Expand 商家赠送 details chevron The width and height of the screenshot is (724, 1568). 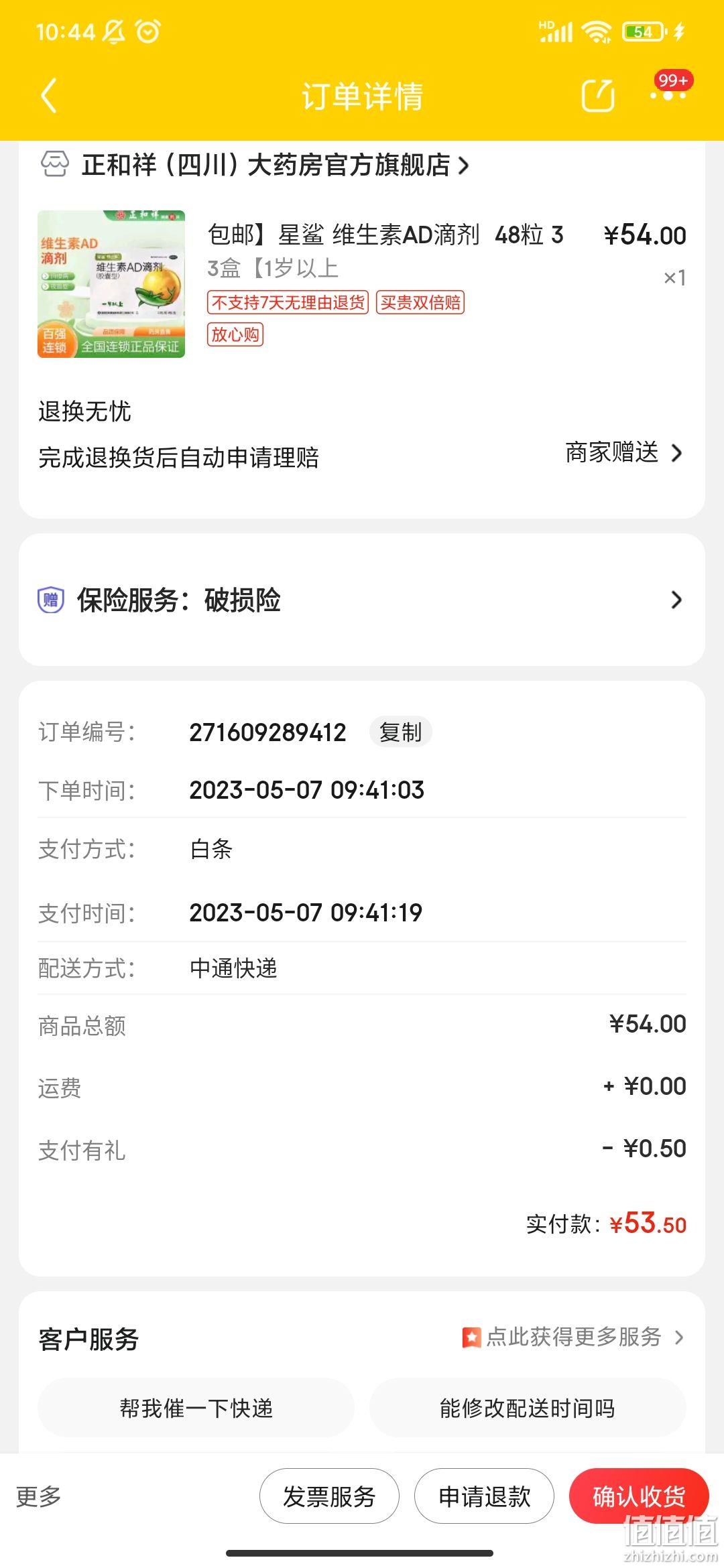pyautogui.click(x=676, y=453)
